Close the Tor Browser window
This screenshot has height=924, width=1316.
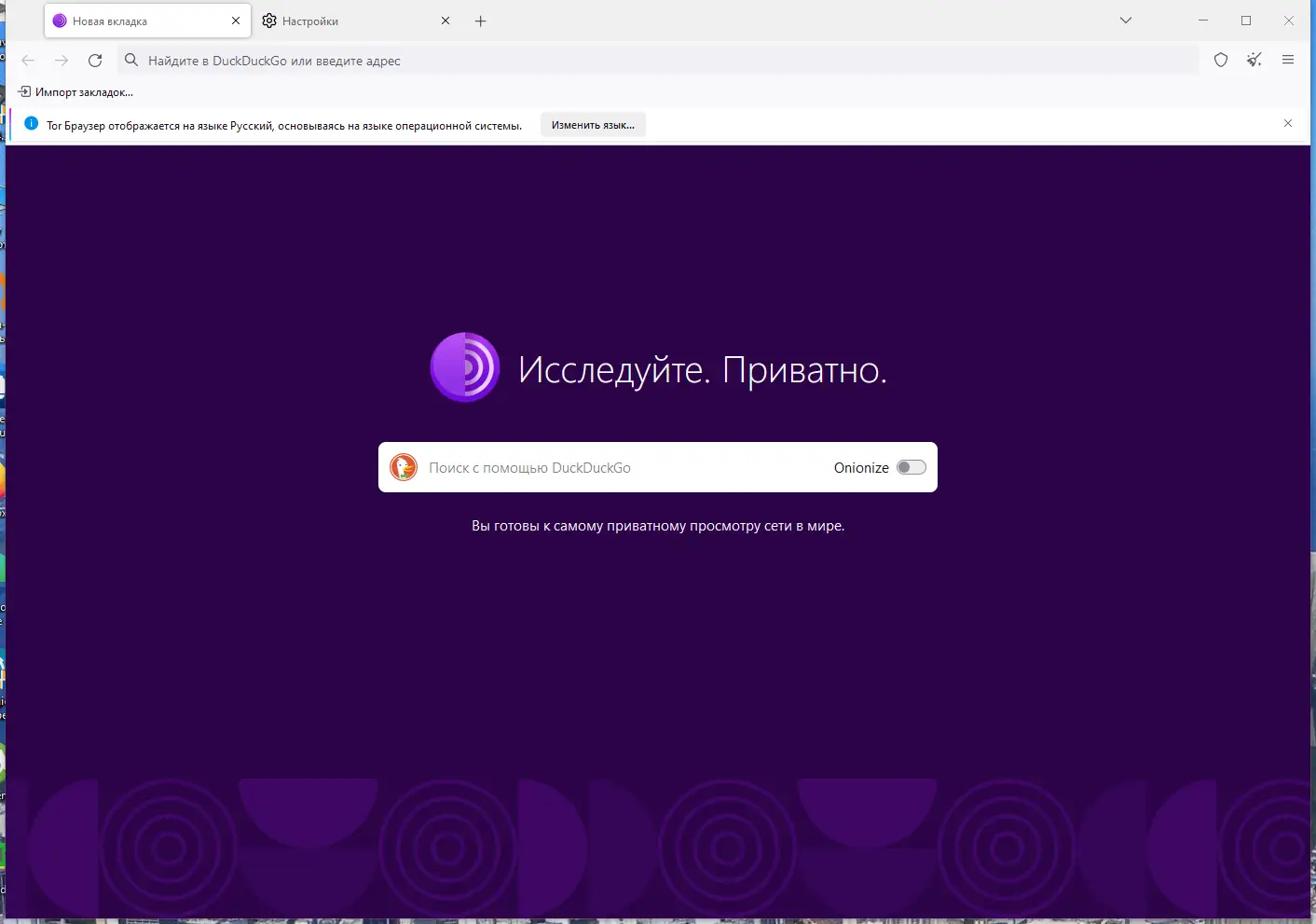pos(1289,21)
